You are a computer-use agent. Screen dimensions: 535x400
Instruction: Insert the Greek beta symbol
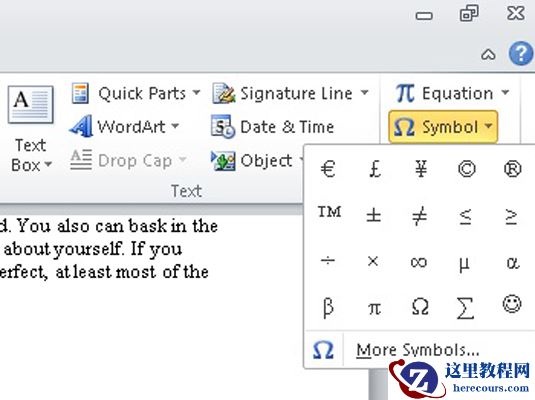328,308
